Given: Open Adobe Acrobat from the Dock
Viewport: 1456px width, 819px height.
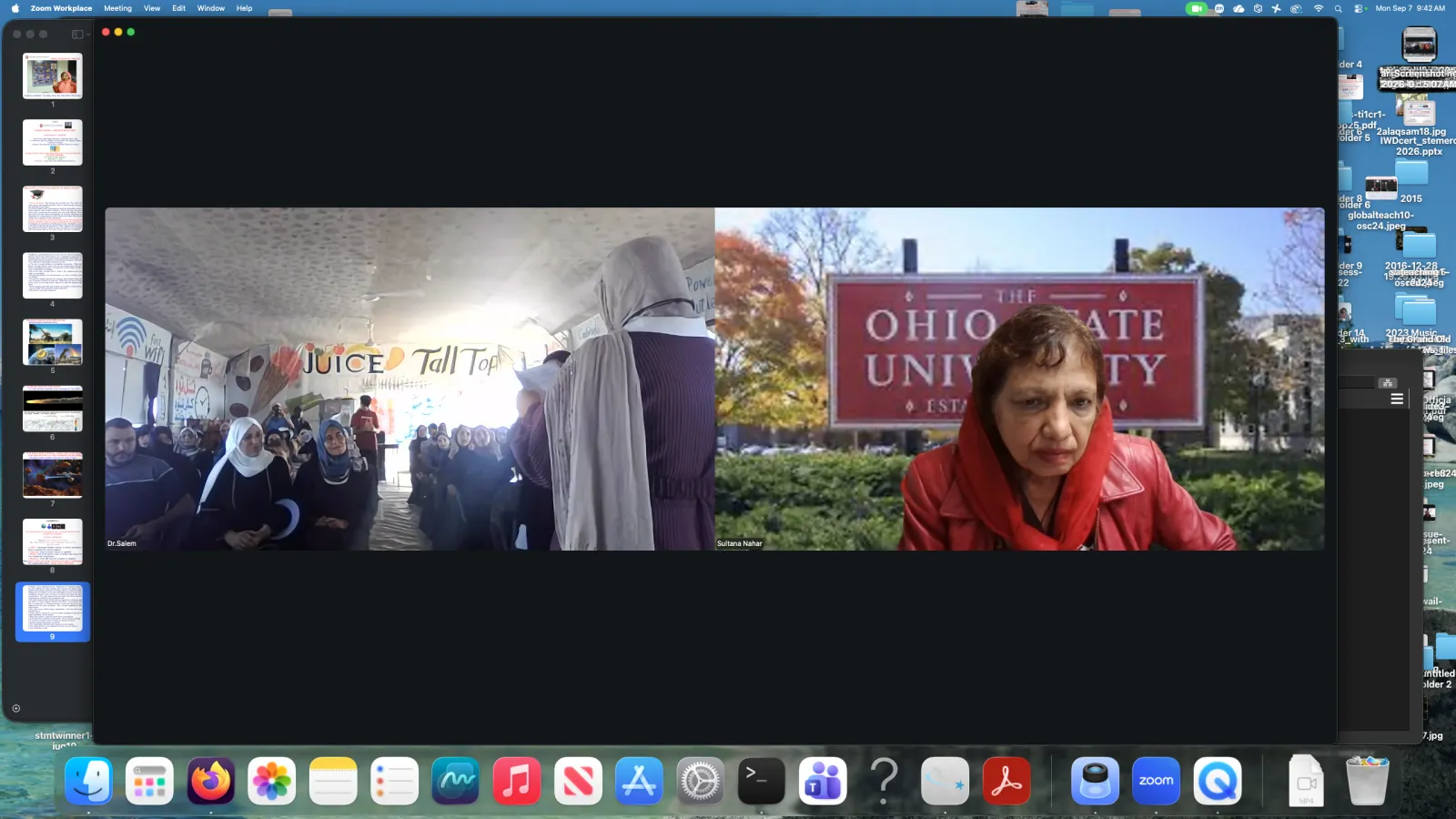Looking at the screenshot, I should [x=1006, y=781].
